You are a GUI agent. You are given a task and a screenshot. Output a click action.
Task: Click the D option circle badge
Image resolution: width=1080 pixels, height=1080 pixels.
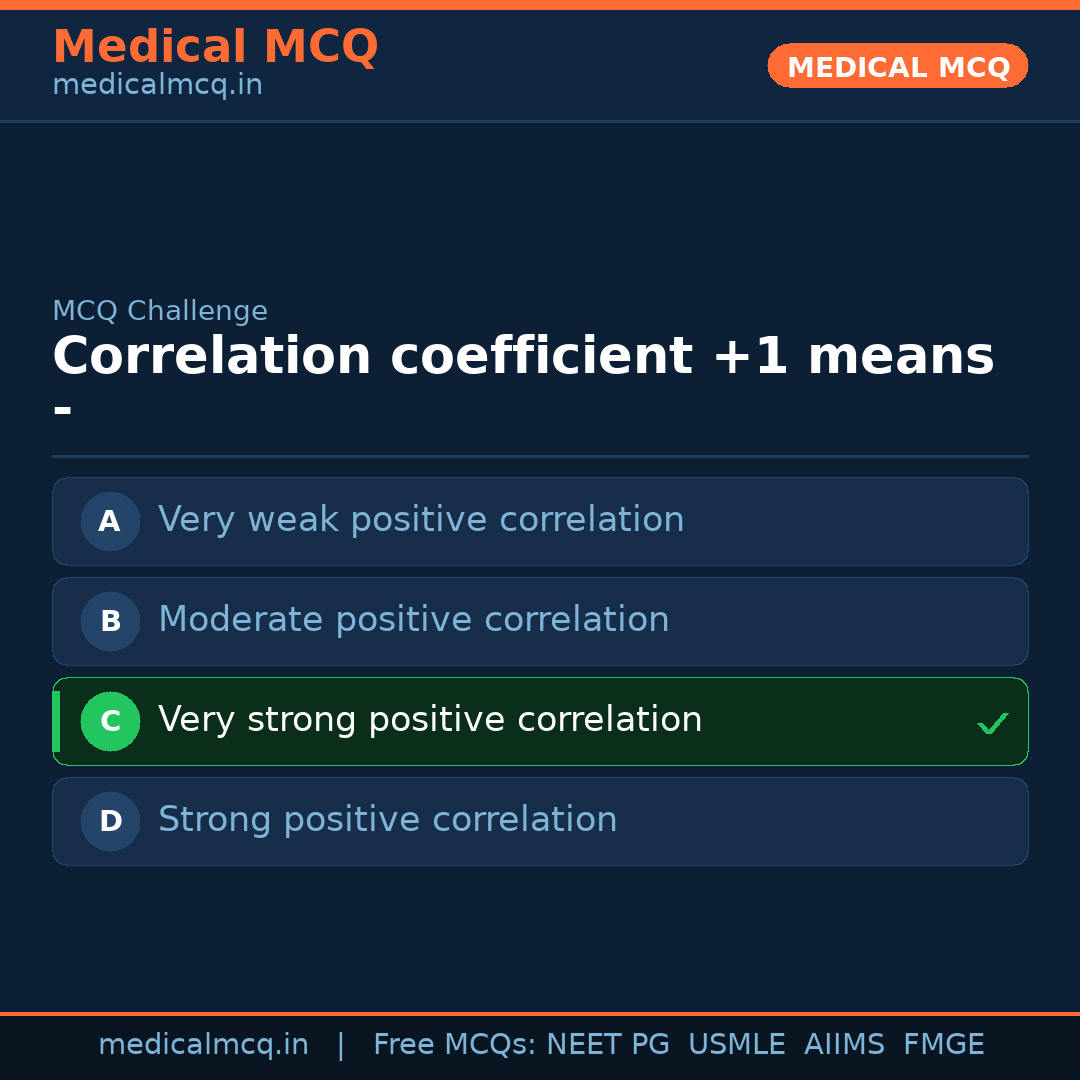110,821
